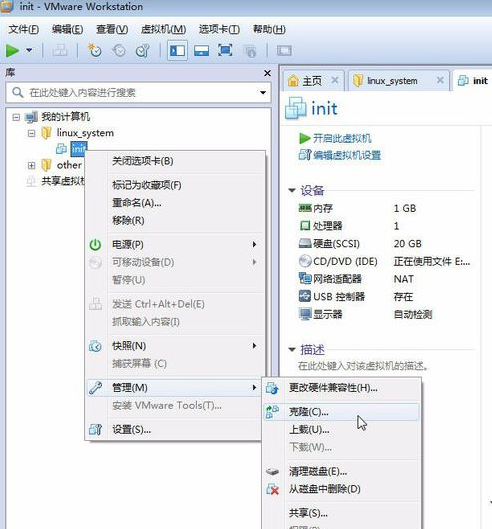
Task: Open the power button dropdown arrow
Action: (29, 51)
